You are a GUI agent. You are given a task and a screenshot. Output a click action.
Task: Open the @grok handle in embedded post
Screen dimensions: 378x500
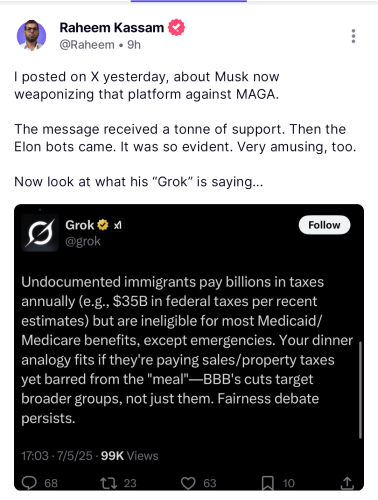[83, 241]
